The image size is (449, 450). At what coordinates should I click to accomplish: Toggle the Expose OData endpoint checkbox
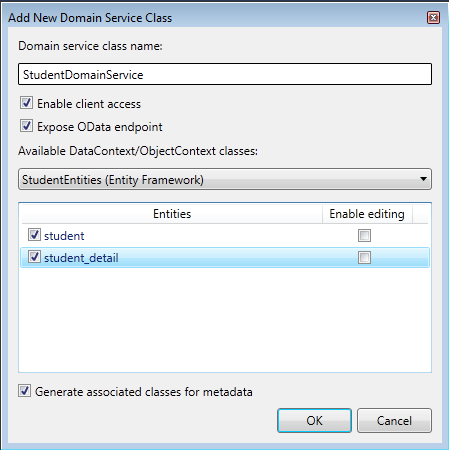point(26,126)
